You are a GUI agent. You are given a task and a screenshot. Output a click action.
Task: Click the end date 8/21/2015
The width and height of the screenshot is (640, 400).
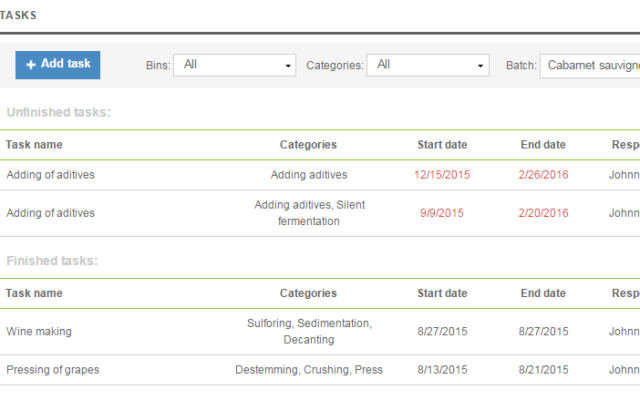click(543, 370)
